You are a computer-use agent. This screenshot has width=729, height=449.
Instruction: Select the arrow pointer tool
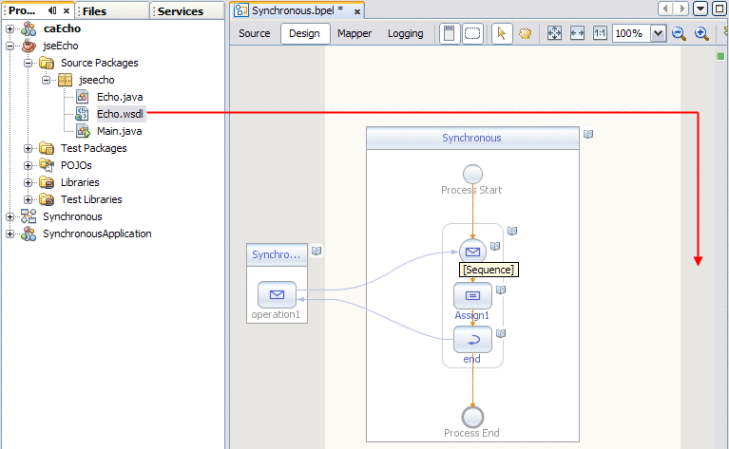501,33
